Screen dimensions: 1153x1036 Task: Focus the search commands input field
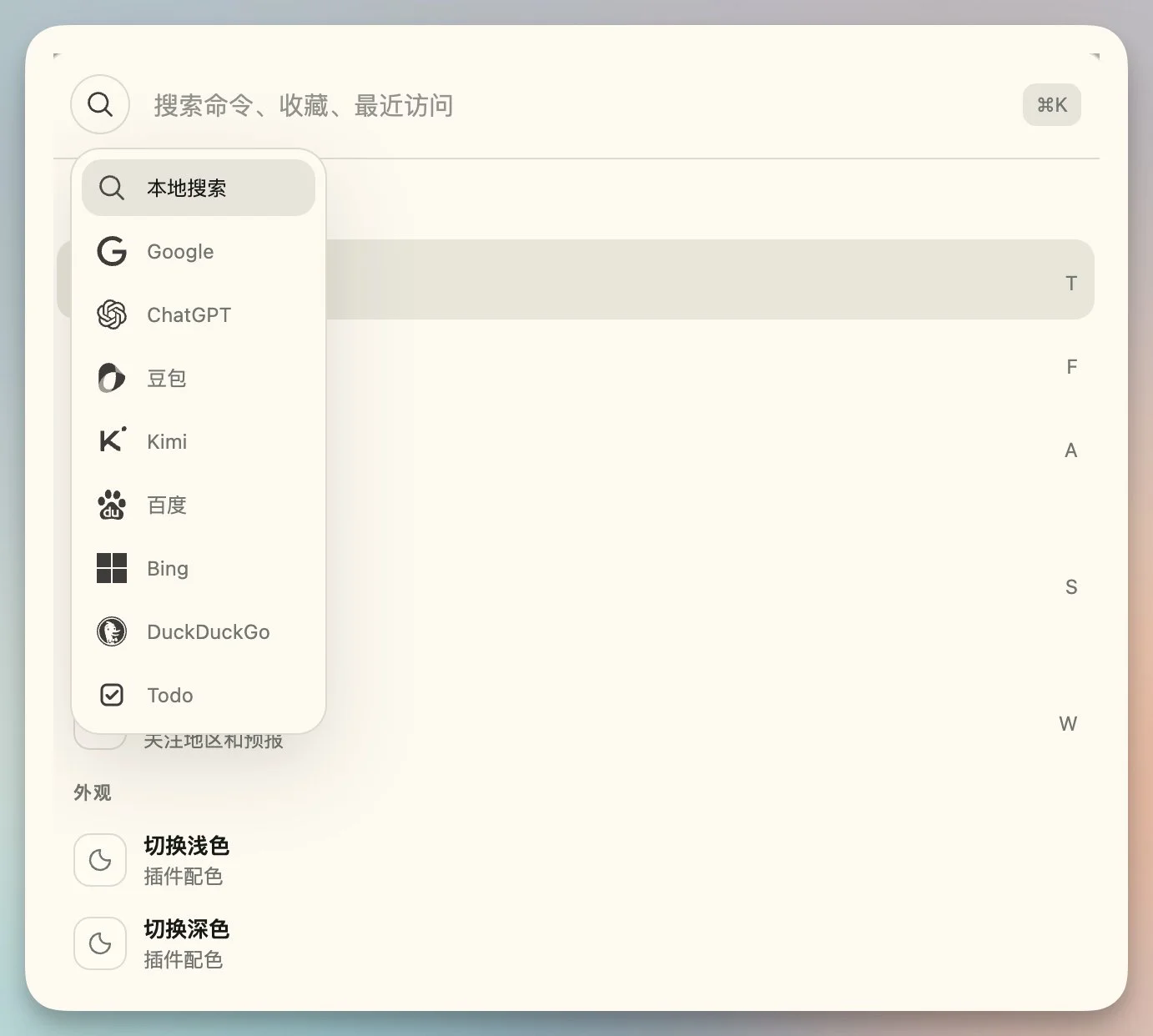point(576,105)
